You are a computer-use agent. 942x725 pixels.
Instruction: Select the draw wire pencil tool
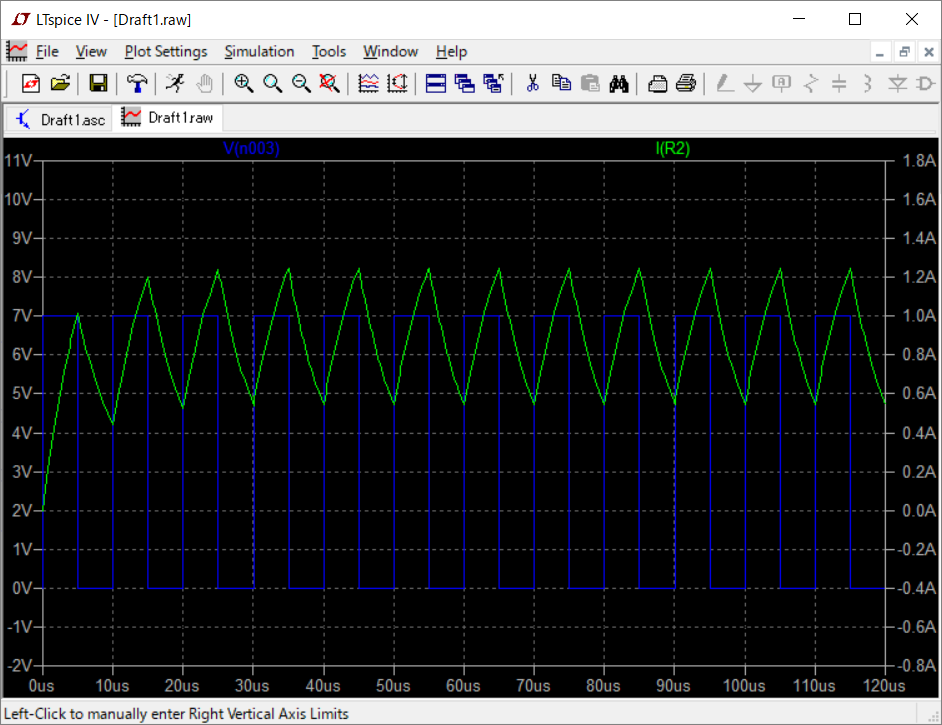pyautogui.click(x=725, y=83)
